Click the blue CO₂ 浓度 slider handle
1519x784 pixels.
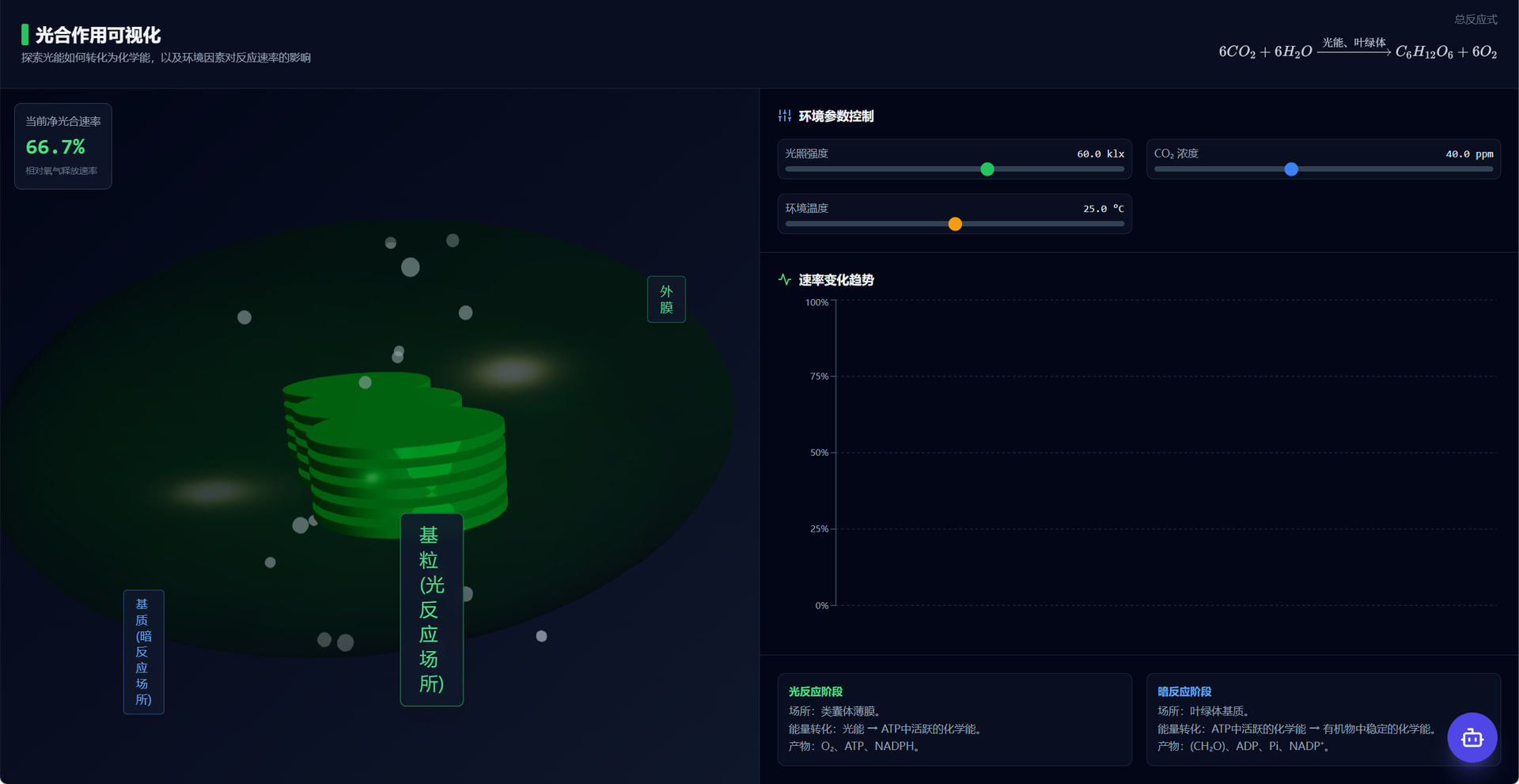1290,169
